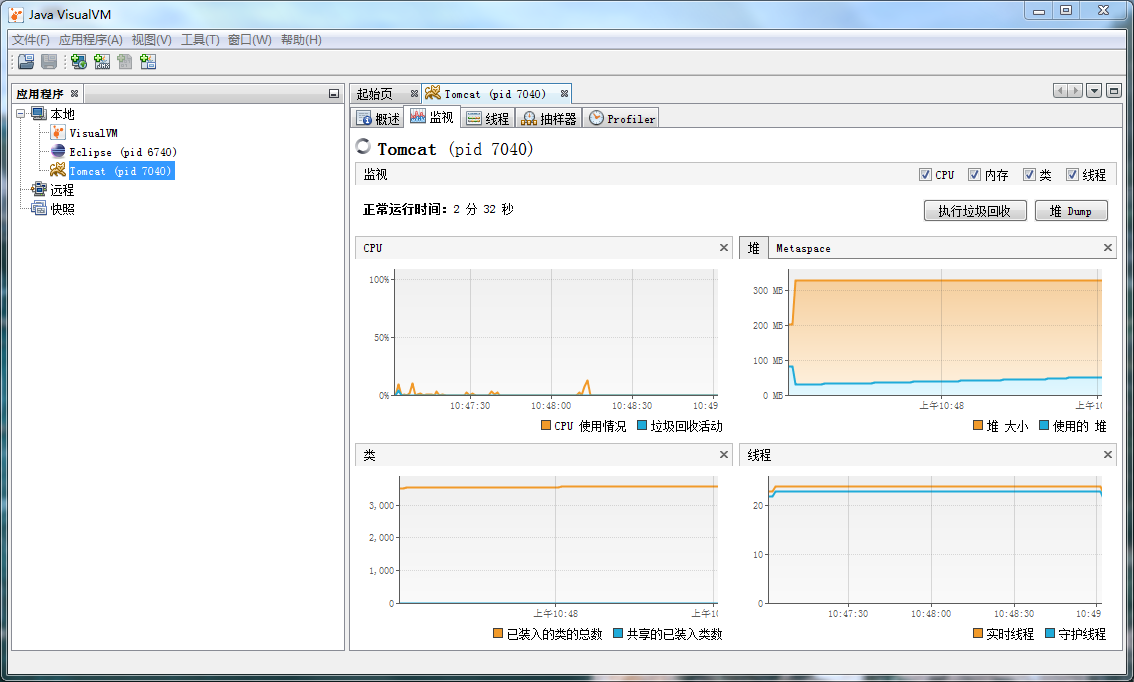This screenshot has width=1134, height=682.
Task: Open the 窗口(W) menu
Action: point(250,40)
